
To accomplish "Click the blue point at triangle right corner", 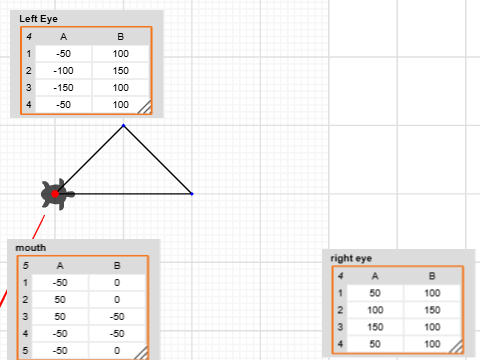I will [x=192, y=194].
